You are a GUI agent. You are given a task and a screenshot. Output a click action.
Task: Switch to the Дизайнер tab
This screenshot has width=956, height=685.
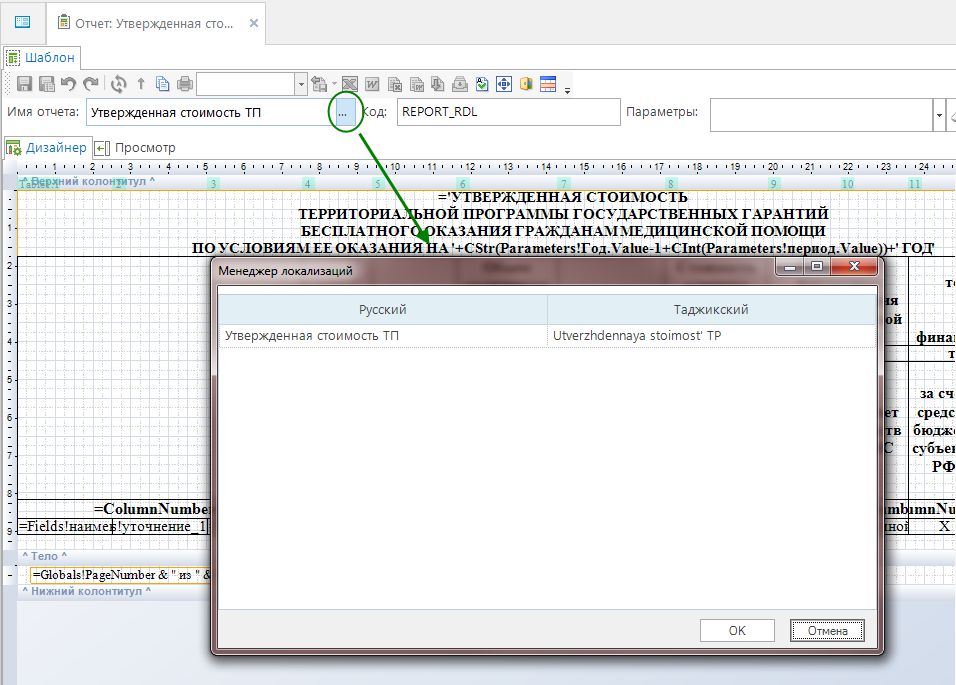pos(48,147)
